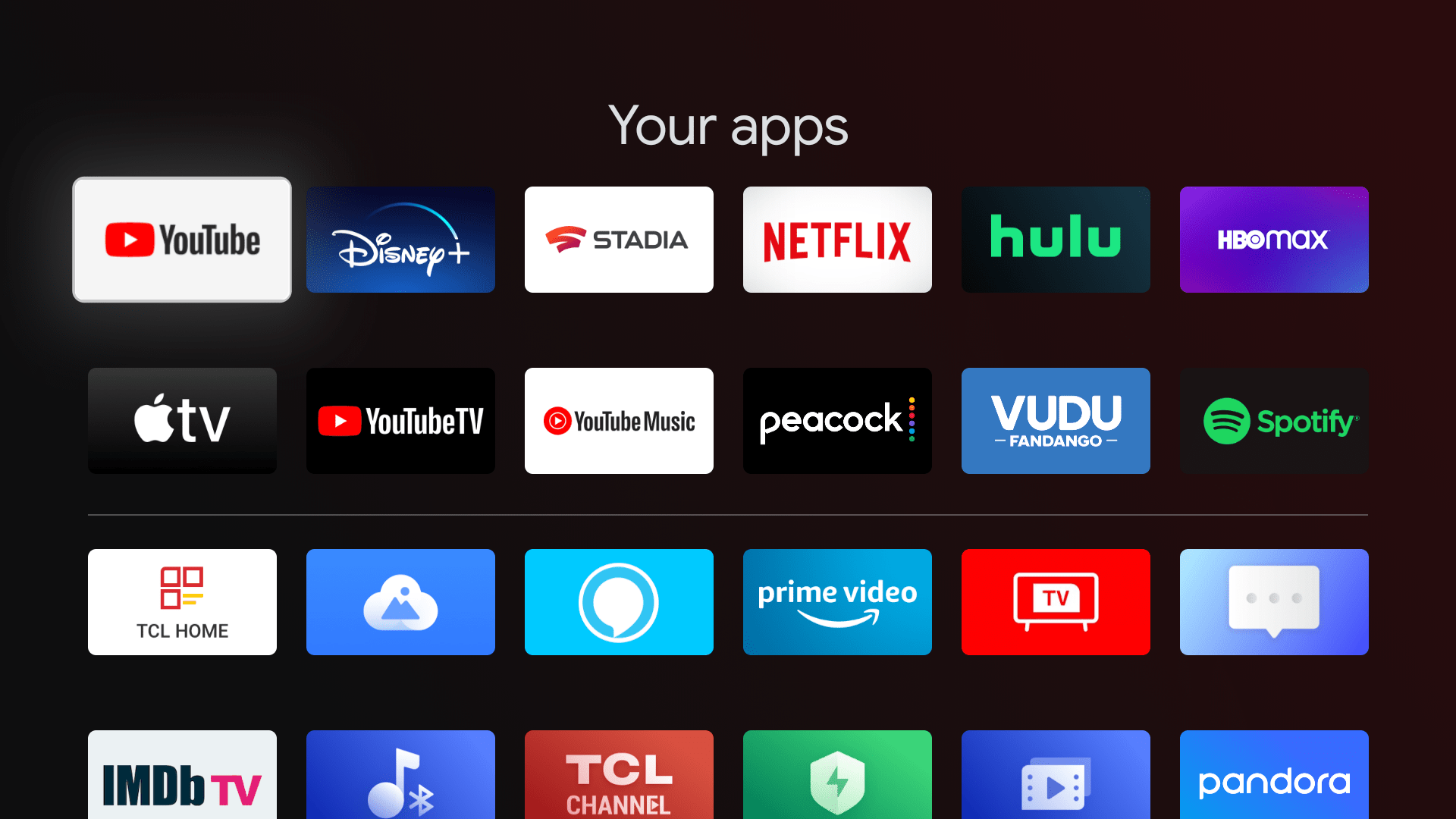Launch Google Stadia gaming app
1456x819 pixels.
pyautogui.click(x=619, y=240)
